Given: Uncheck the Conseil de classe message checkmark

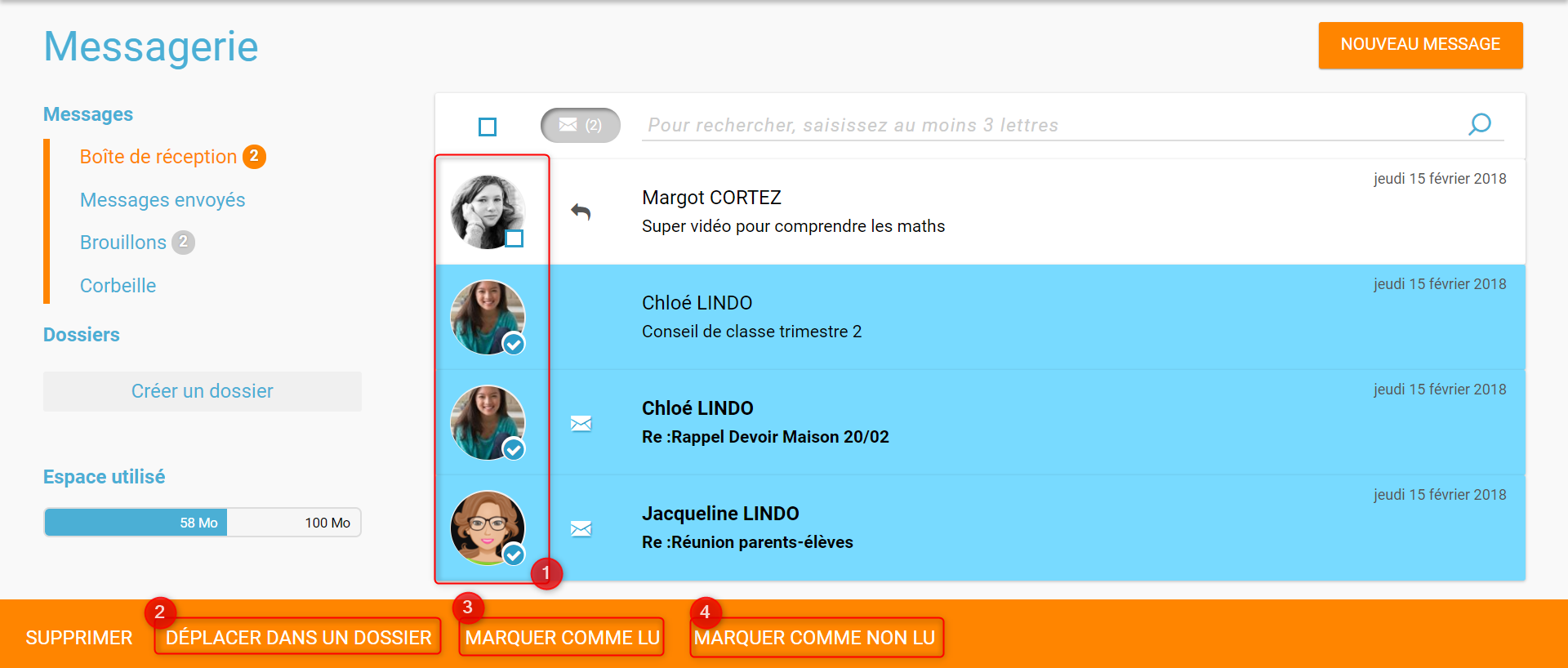Looking at the screenshot, I should (514, 344).
